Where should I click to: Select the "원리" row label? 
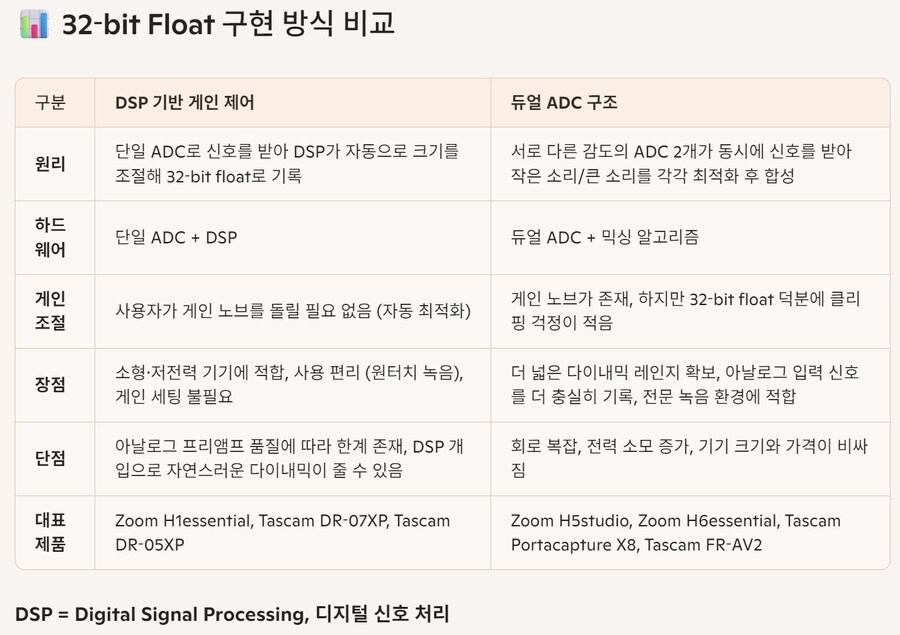(50, 164)
